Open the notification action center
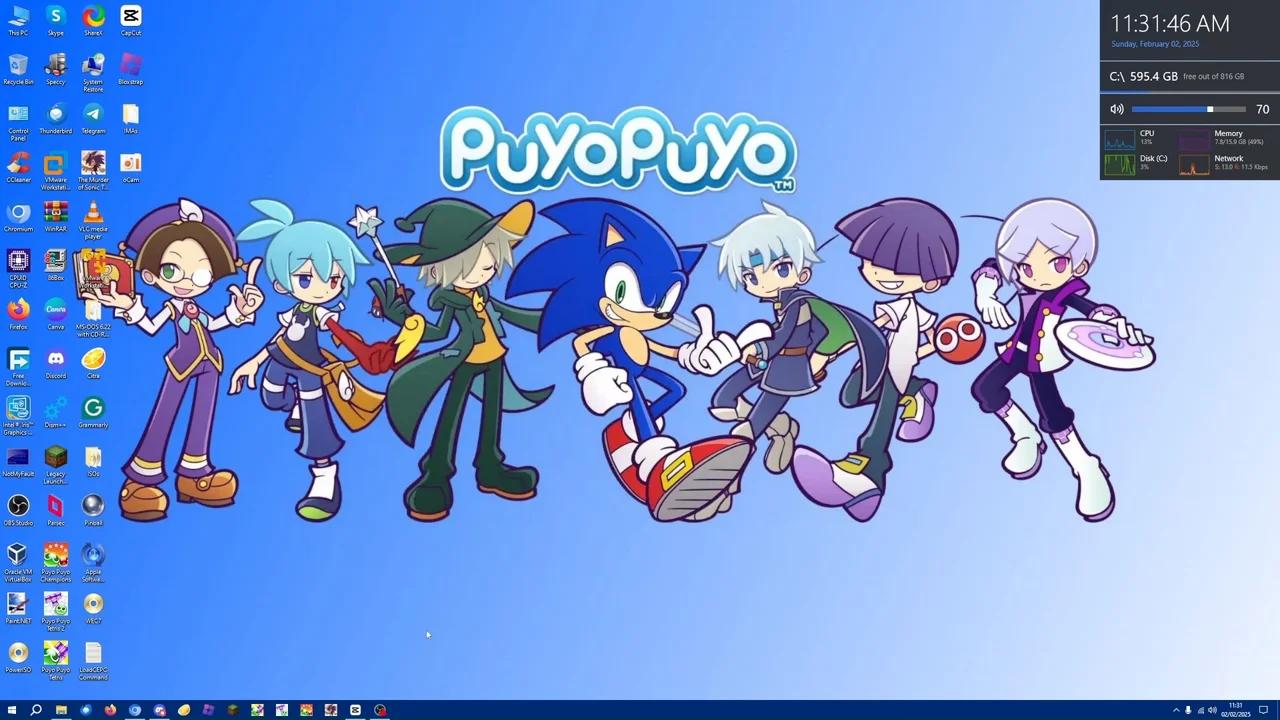The height and width of the screenshot is (720, 1280). click(1263, 710)
